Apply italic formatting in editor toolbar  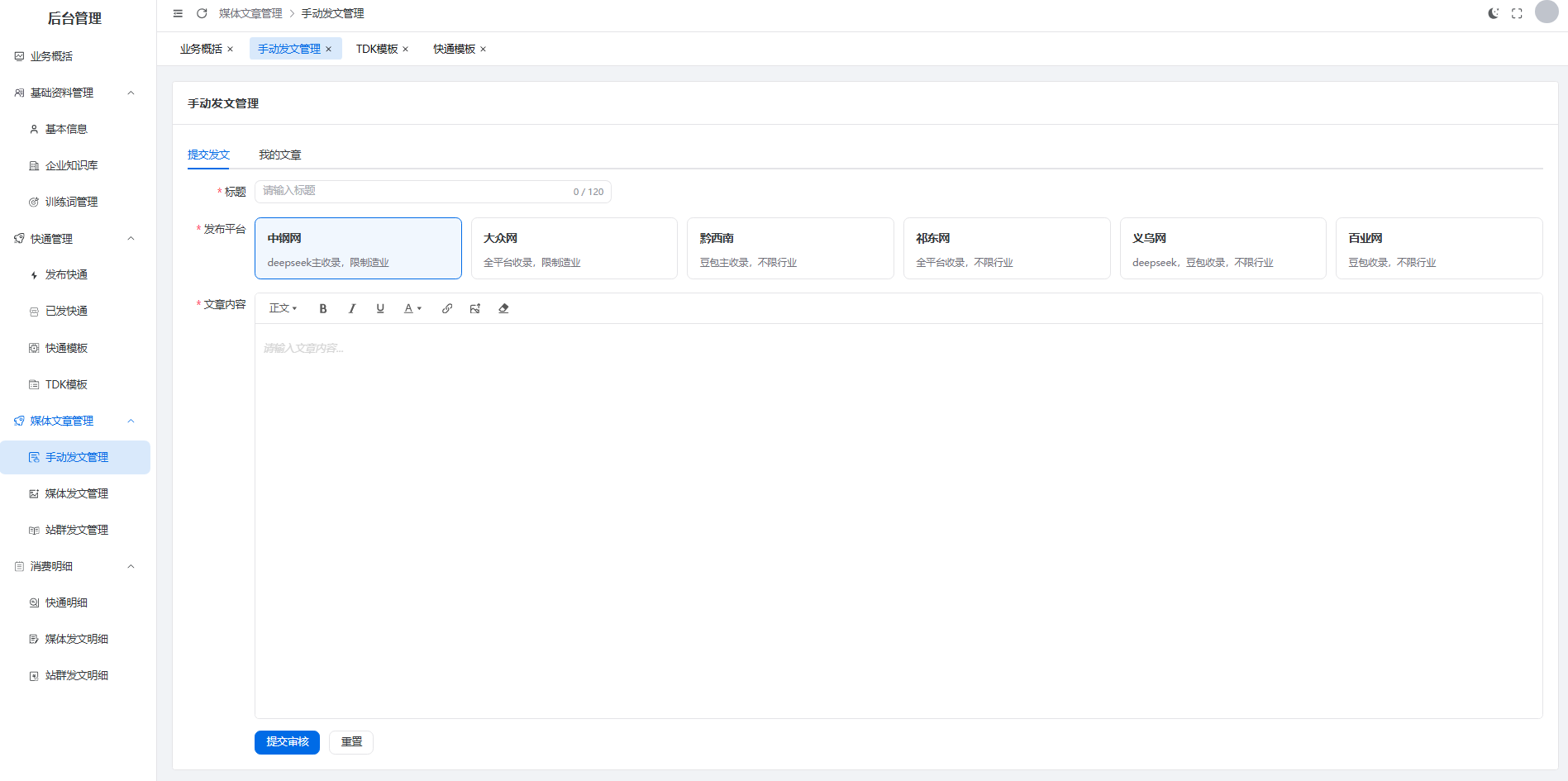[x=352, y=308]
